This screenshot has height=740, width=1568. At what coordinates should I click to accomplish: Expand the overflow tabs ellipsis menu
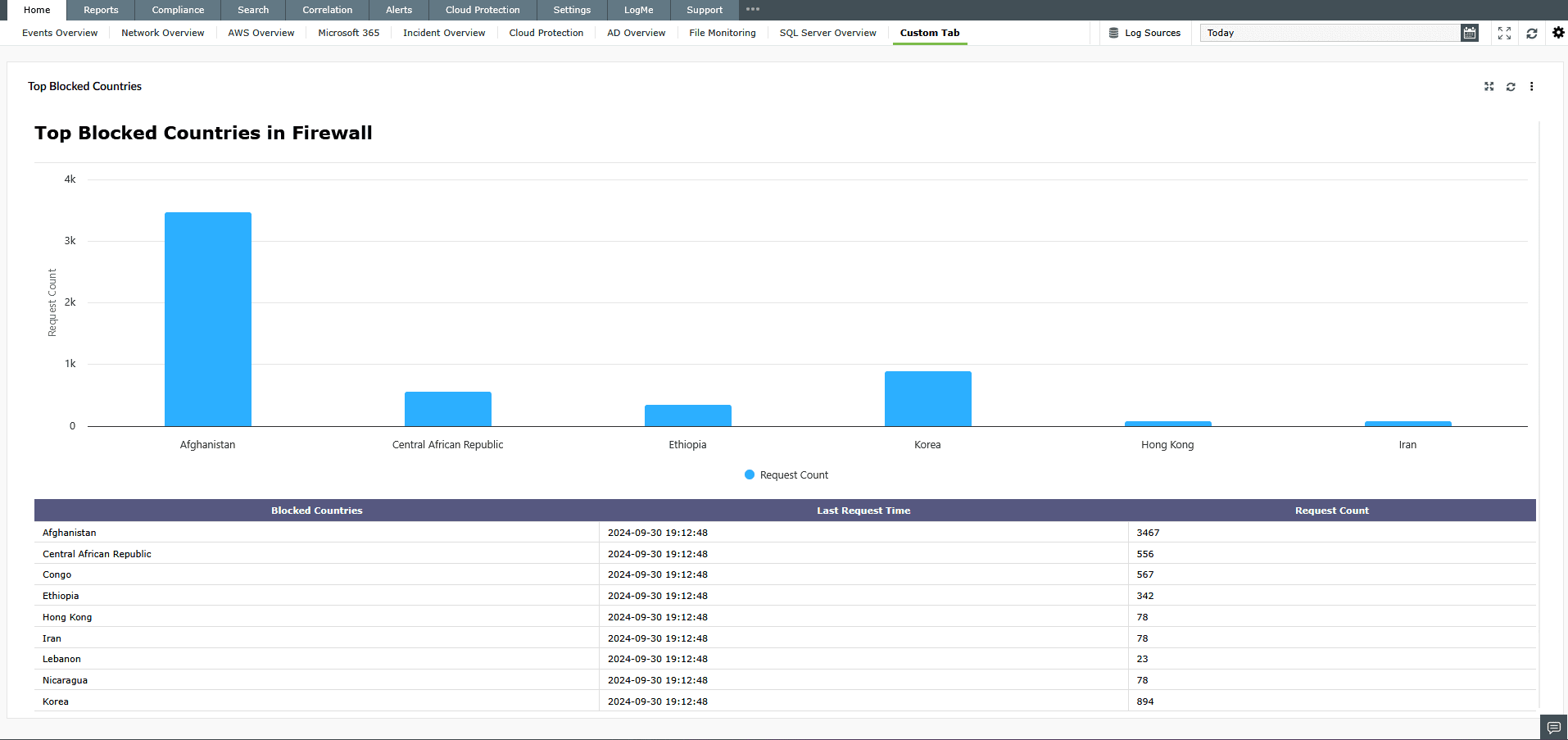click(752, 10)
